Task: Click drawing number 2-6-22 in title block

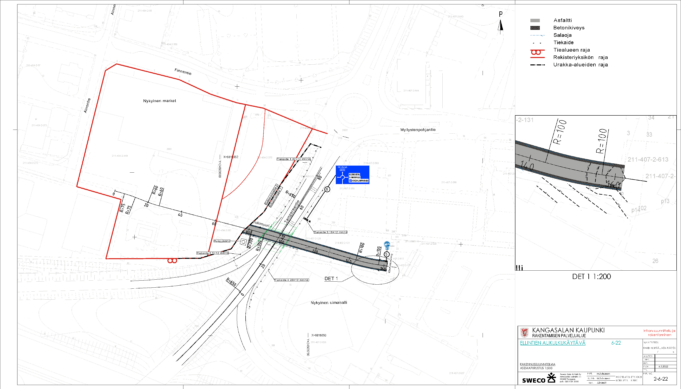Action: 660,379
